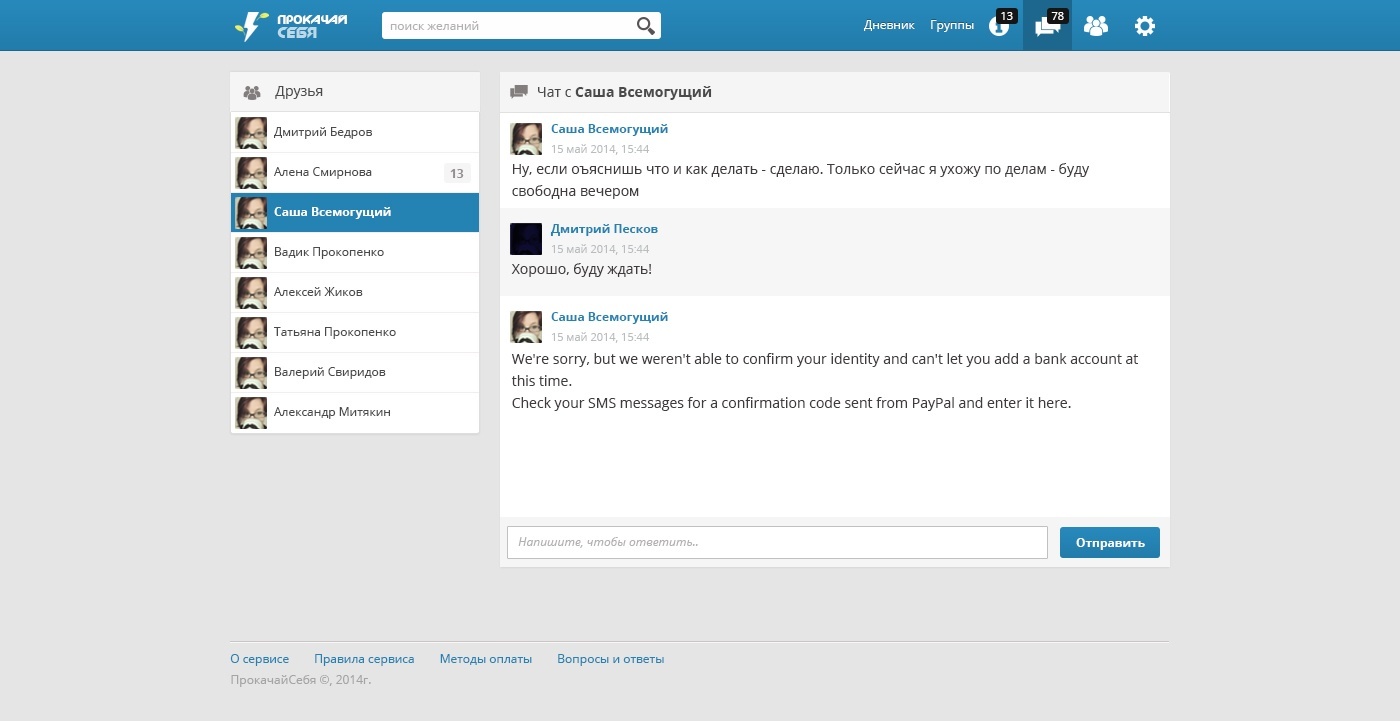Click the chat bubbles icon in chat header
This screenshot has width=1400, height=721.
pos(519,92)
